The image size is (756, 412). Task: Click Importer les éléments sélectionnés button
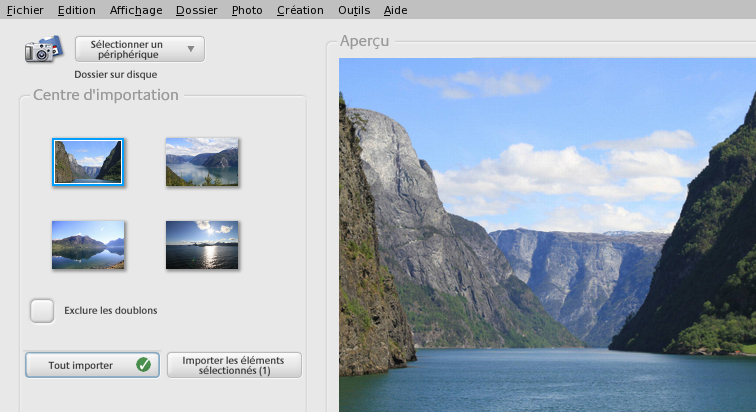tap(234, 365)
